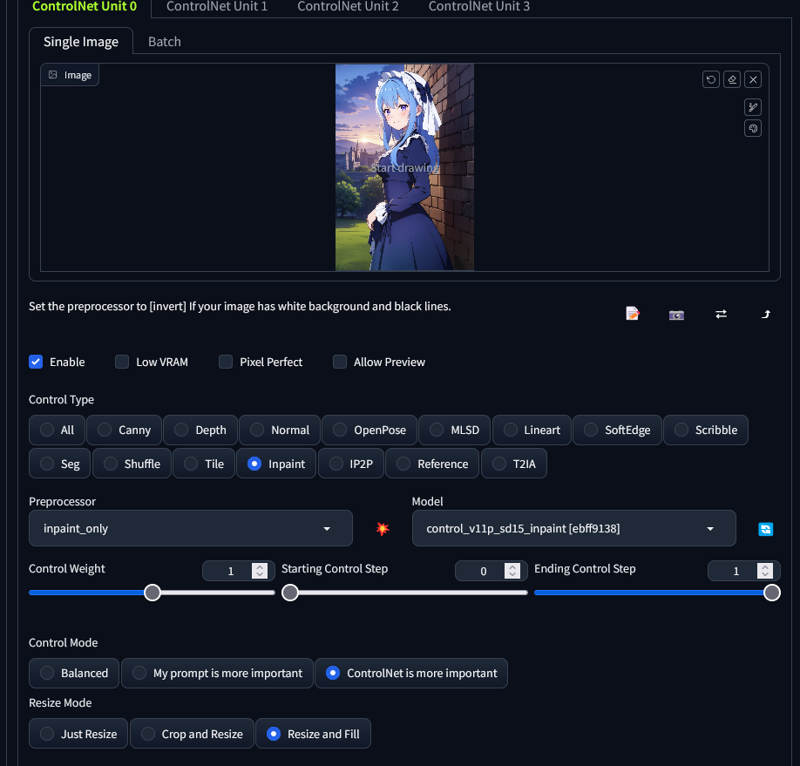Open the Preprocessor dropdown showing inpaint_only

(191, 529)
